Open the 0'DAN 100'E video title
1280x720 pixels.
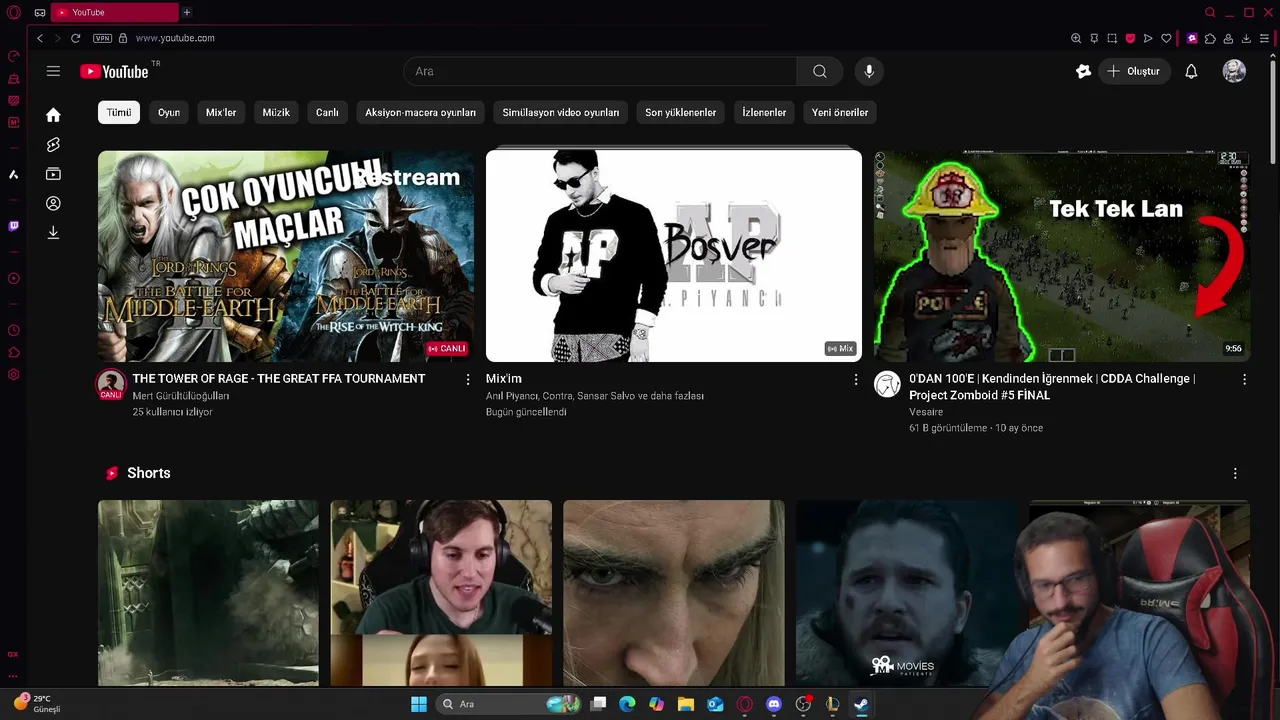(1052, 387)
